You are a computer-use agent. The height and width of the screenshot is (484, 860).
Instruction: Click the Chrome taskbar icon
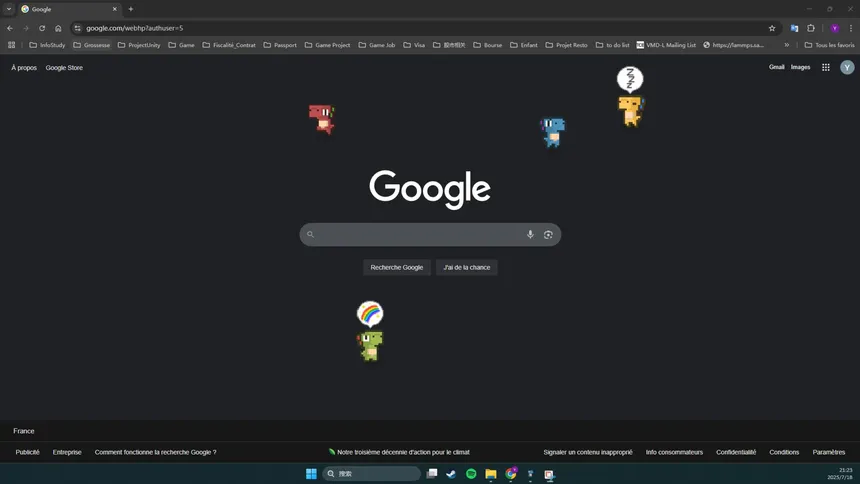(511, 474)
